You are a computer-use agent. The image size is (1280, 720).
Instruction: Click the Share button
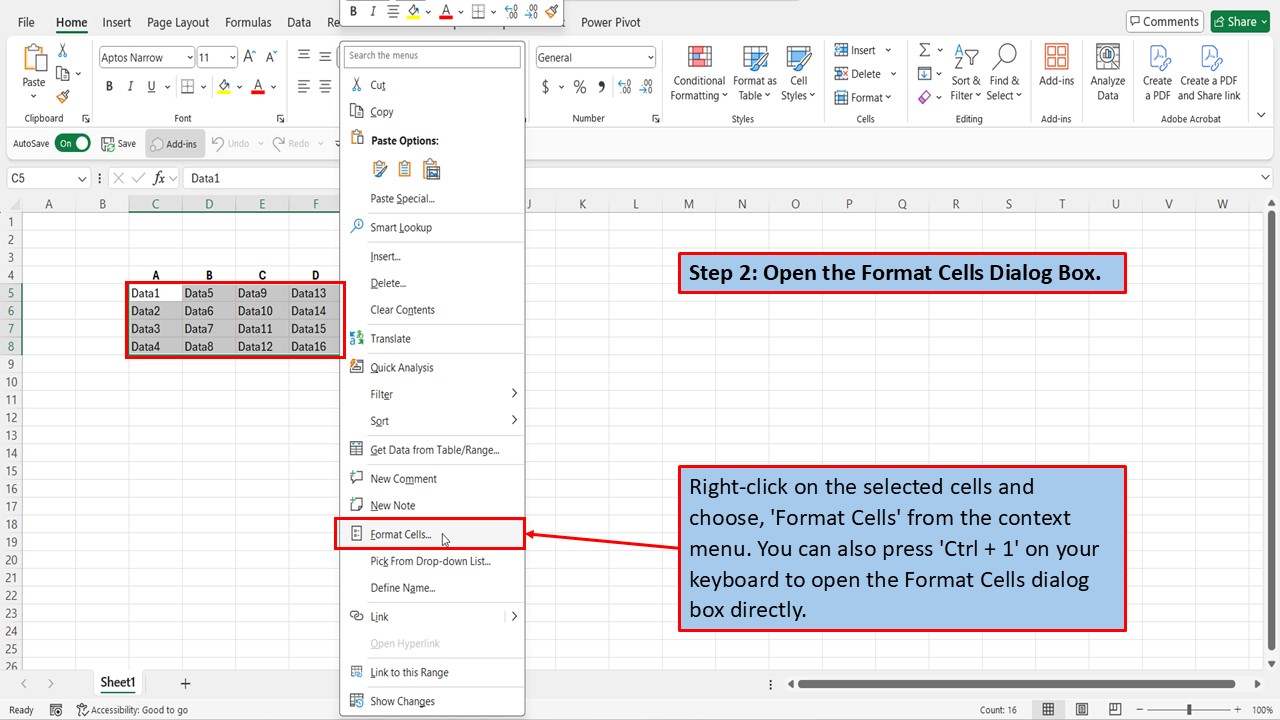1239,20
